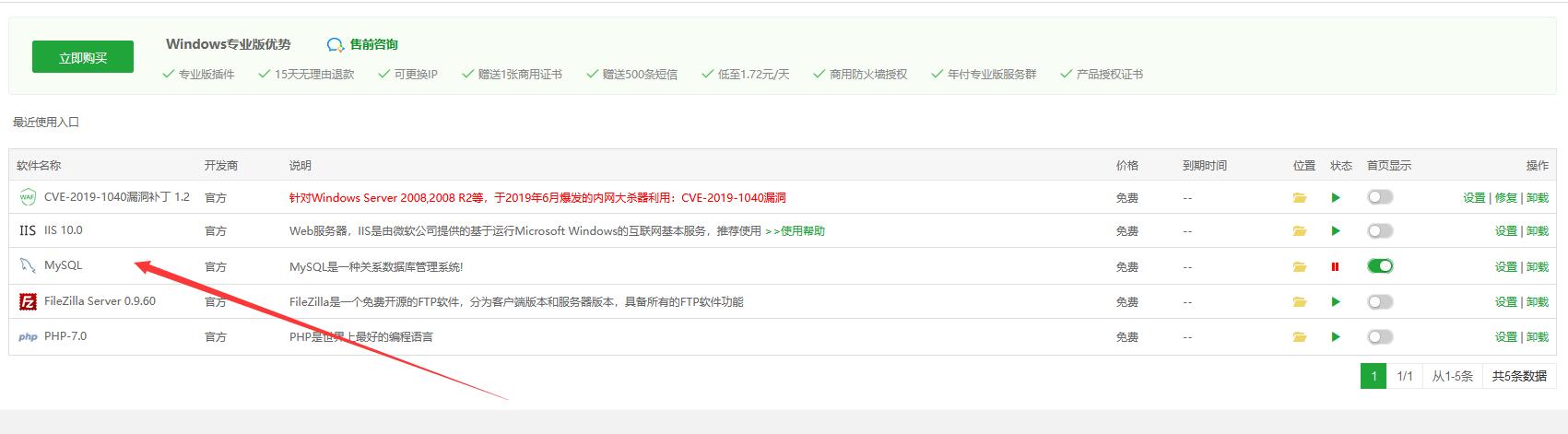Click the 价格 column header
This screenshot has width=1568, height=434.
point(1127,166)
